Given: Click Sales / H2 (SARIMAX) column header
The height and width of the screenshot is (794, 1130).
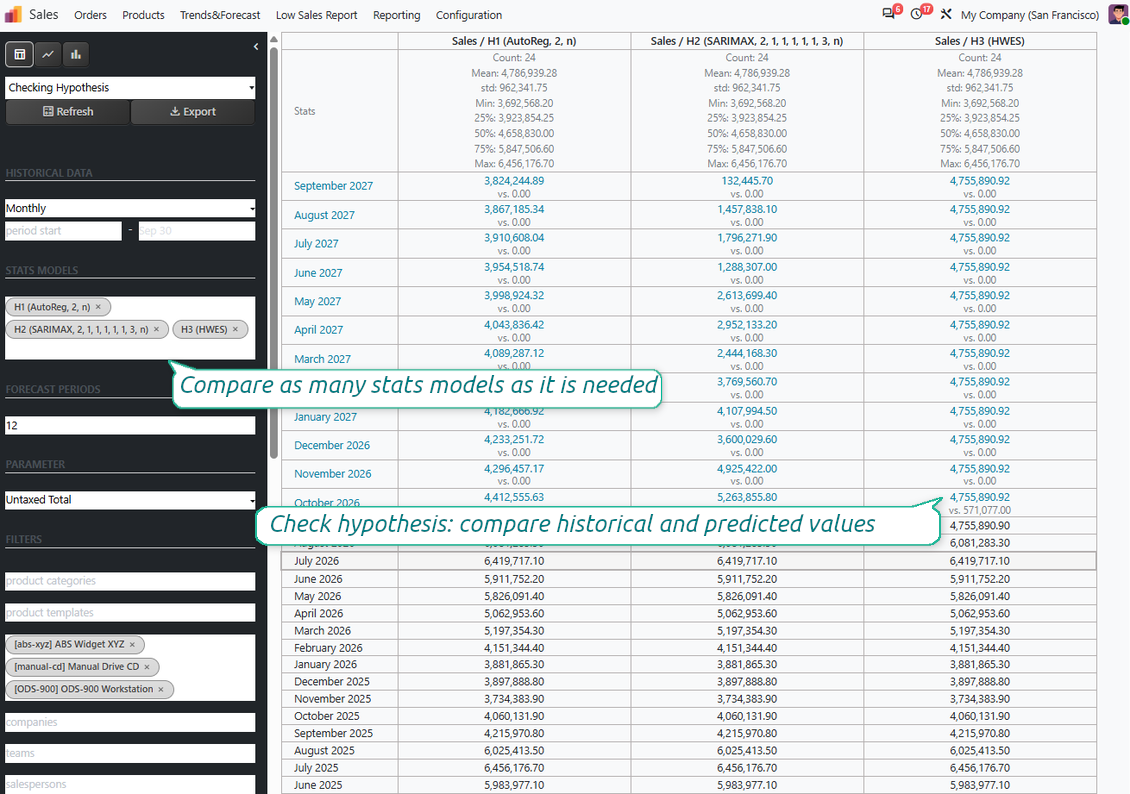Looking at the screenshot, I should click(747, 41).
